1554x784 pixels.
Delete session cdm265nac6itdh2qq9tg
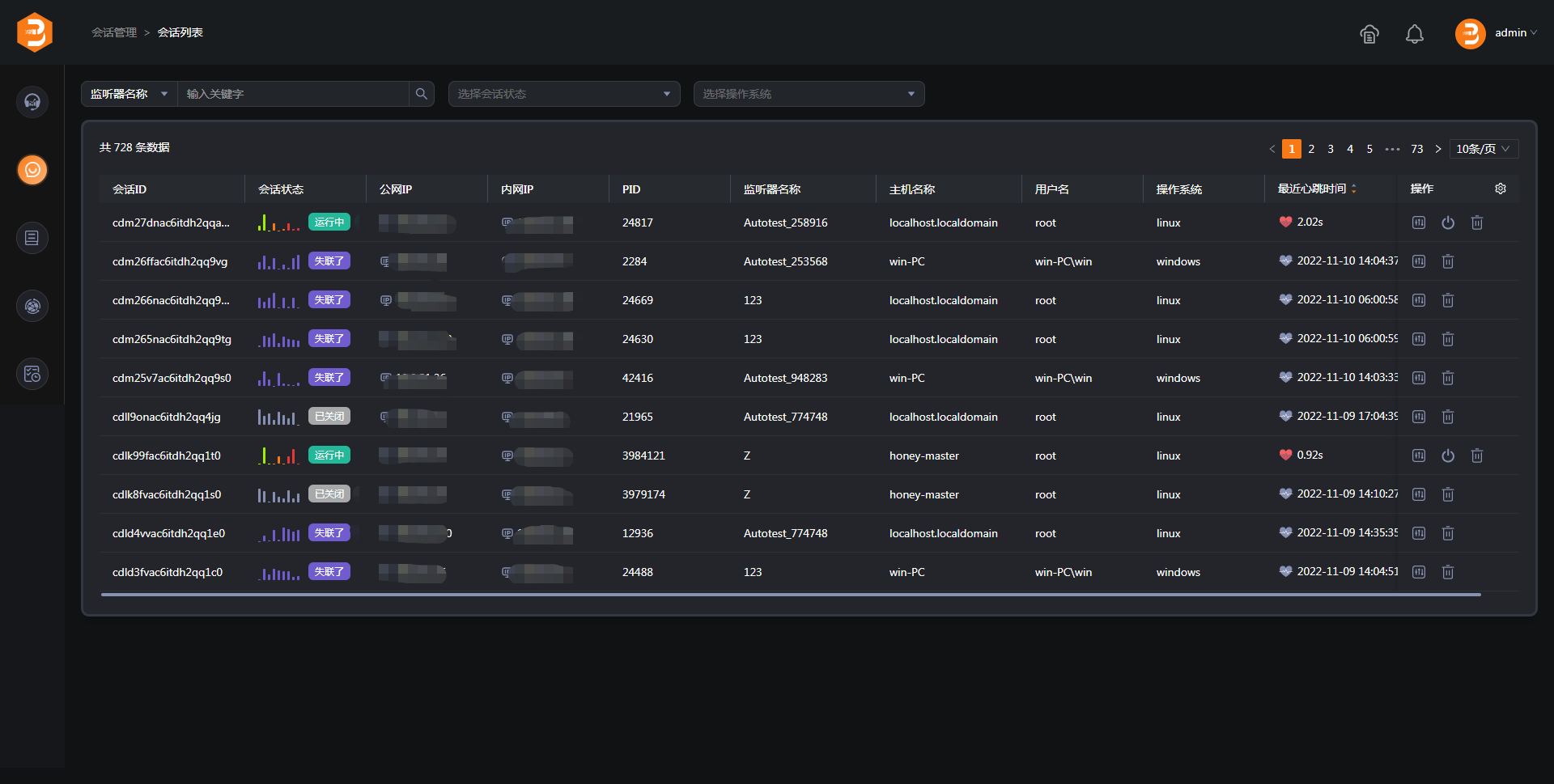1448,339
